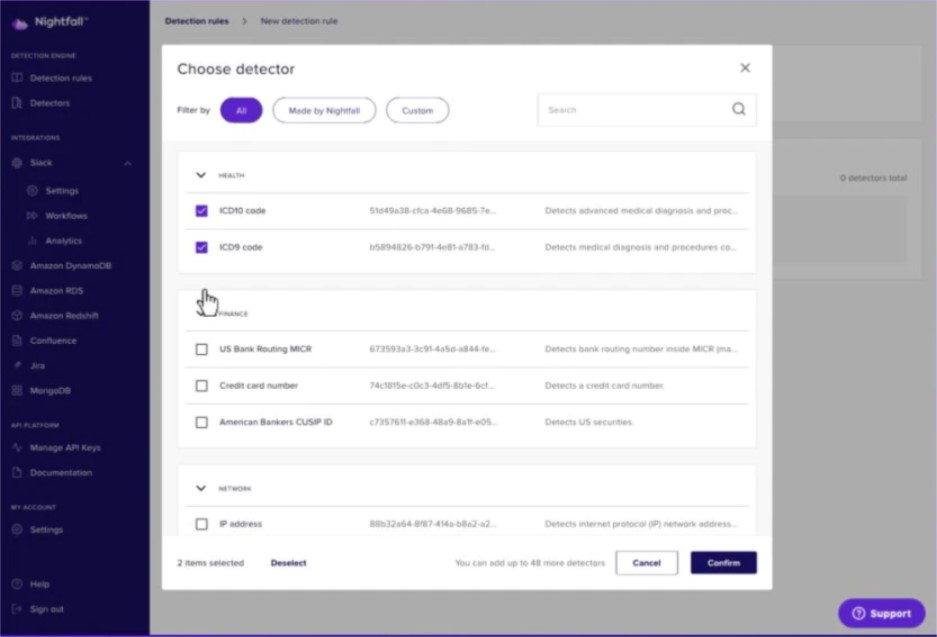Filter by Custom detectors
This screenshot has width=937, height=637.
417,111
